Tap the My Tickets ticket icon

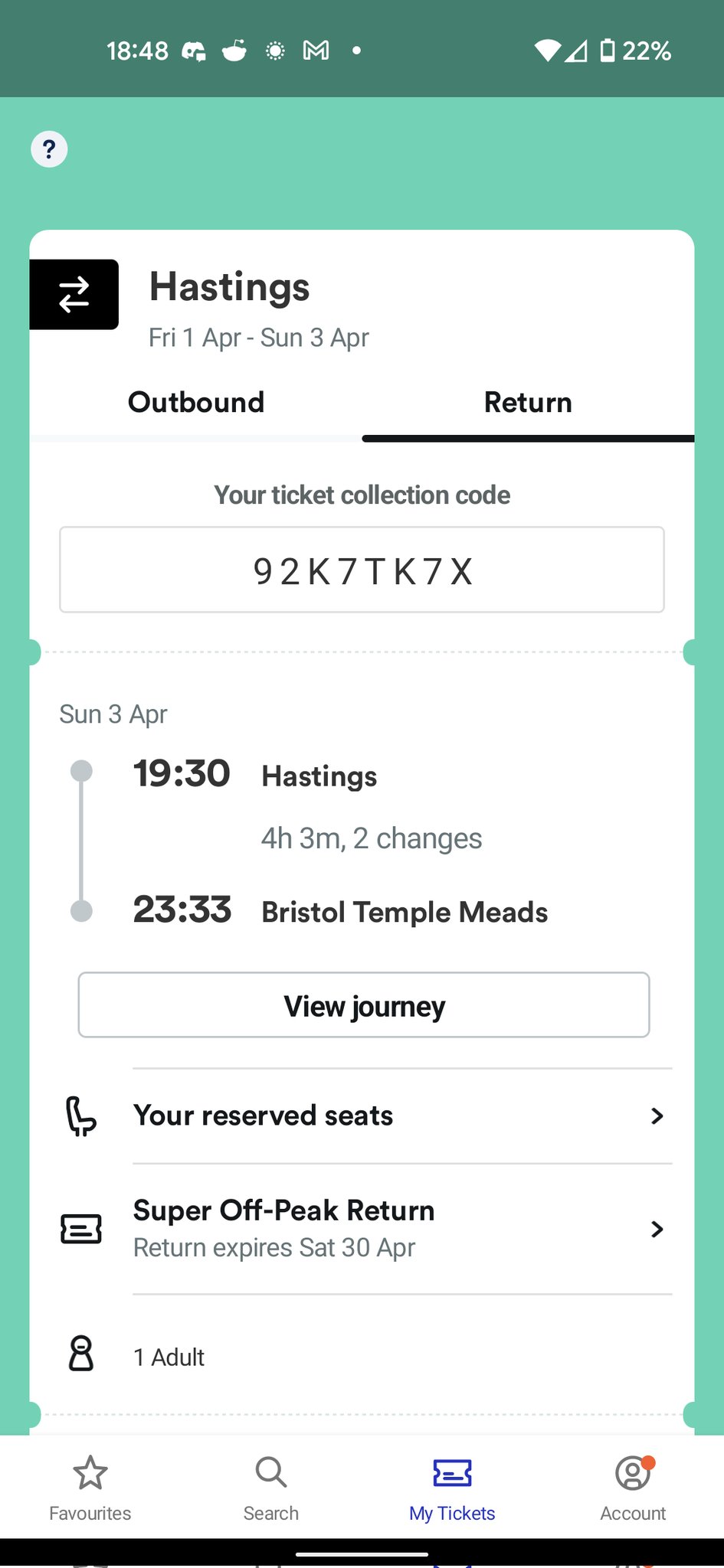452,1473
